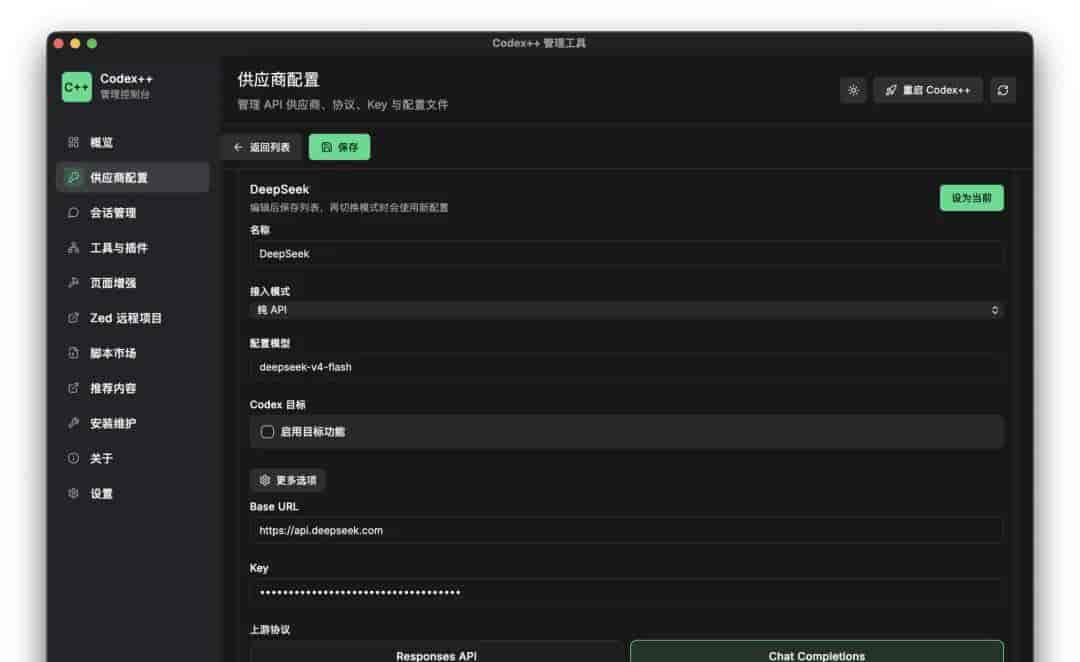Screen dimensions: 1080x662
Task: Click the 页面增强 icon
Action: pos(74,283)
